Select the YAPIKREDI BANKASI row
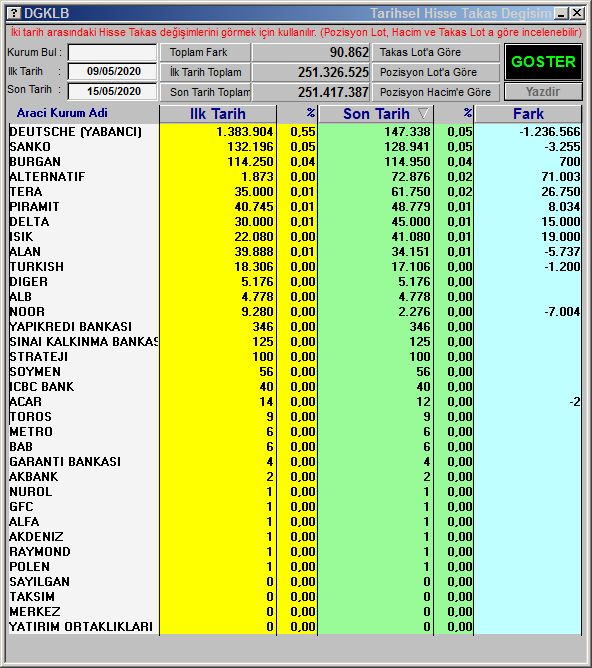The image size is (592, 668). pyautogui.click(x=295, y=327)
